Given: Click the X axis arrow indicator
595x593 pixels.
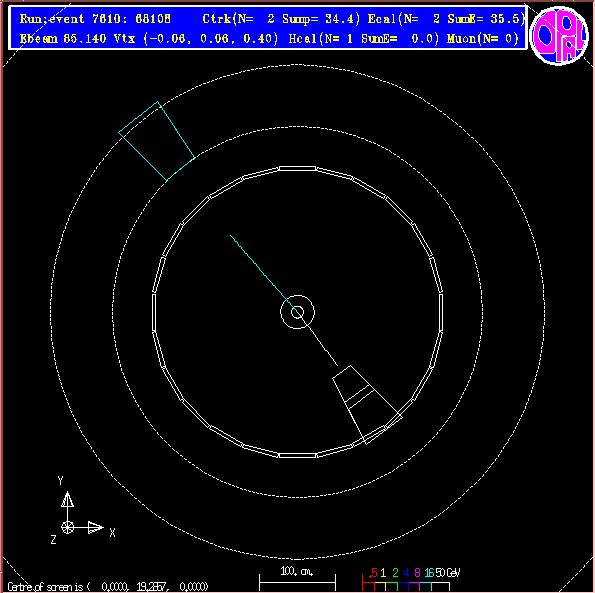Looking at the screenshot, I should click(x=96, y=527).
